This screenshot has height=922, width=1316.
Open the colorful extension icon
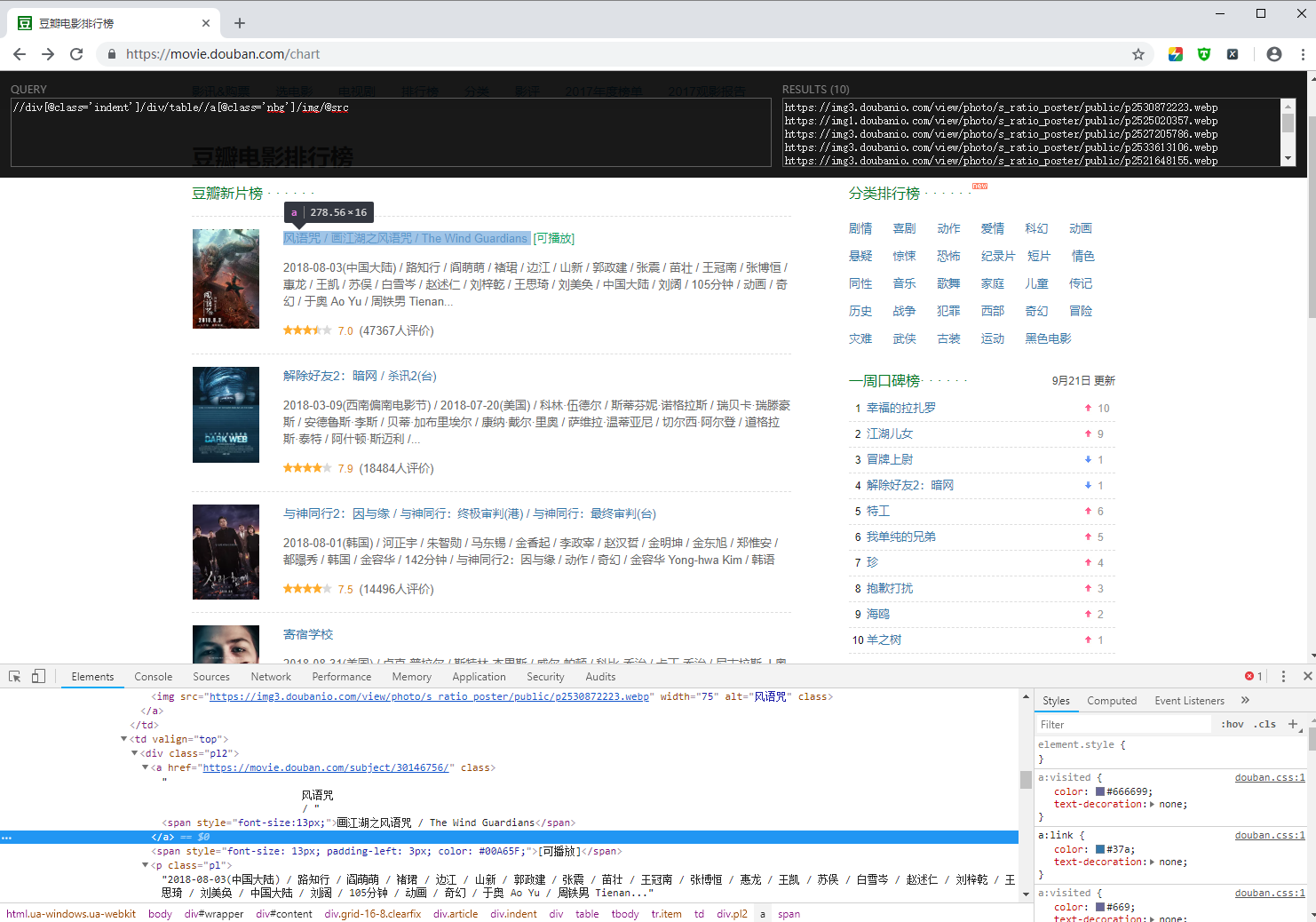tap(1176, 54)
